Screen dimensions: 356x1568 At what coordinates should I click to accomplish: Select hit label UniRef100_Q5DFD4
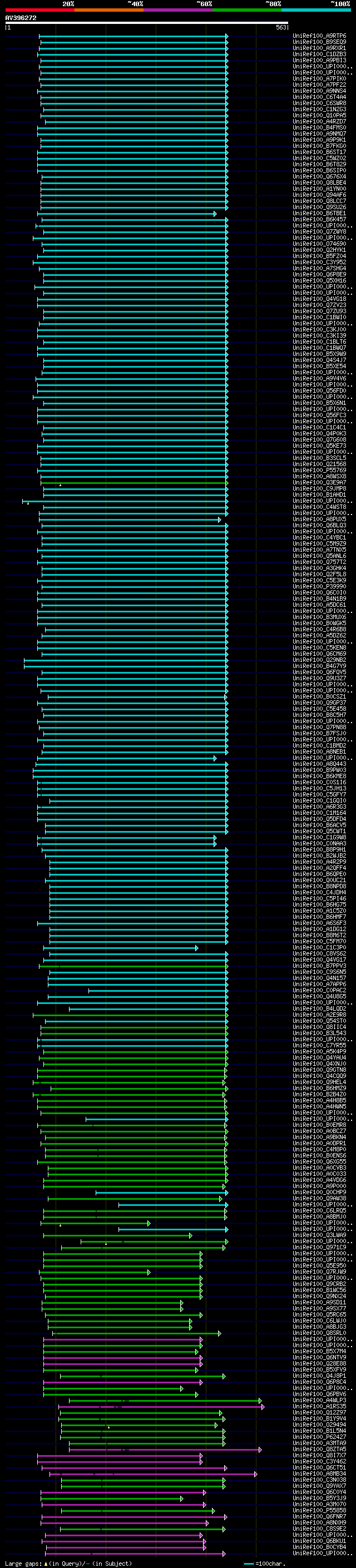point(319,819)
